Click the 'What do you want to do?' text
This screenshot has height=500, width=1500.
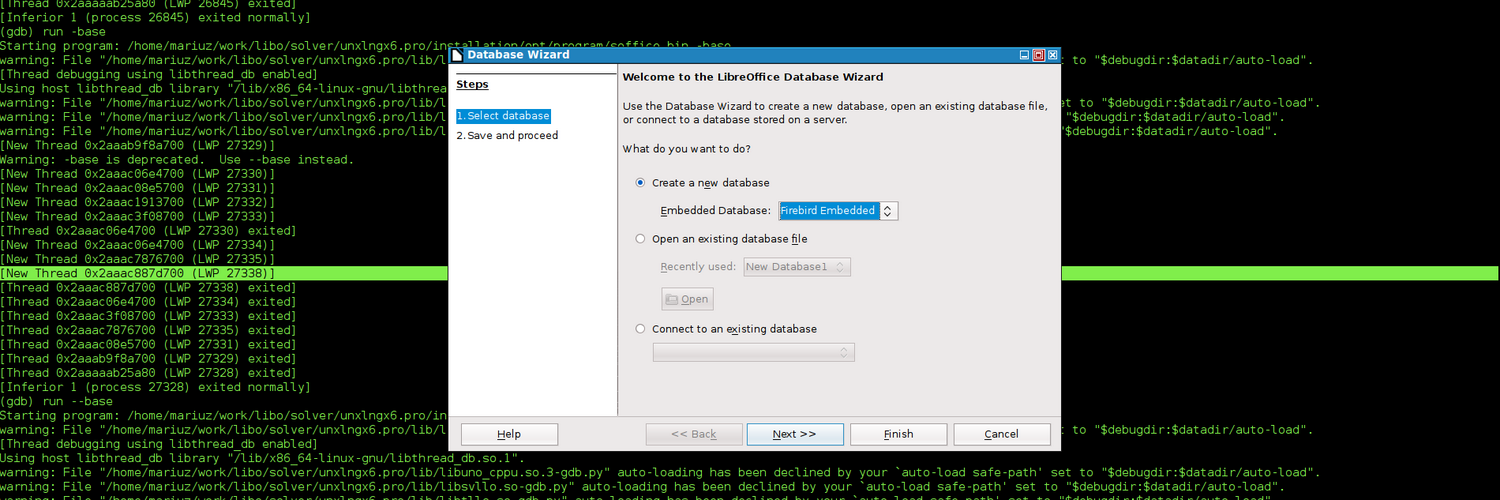pyautogui.click(x=686, y=149)
